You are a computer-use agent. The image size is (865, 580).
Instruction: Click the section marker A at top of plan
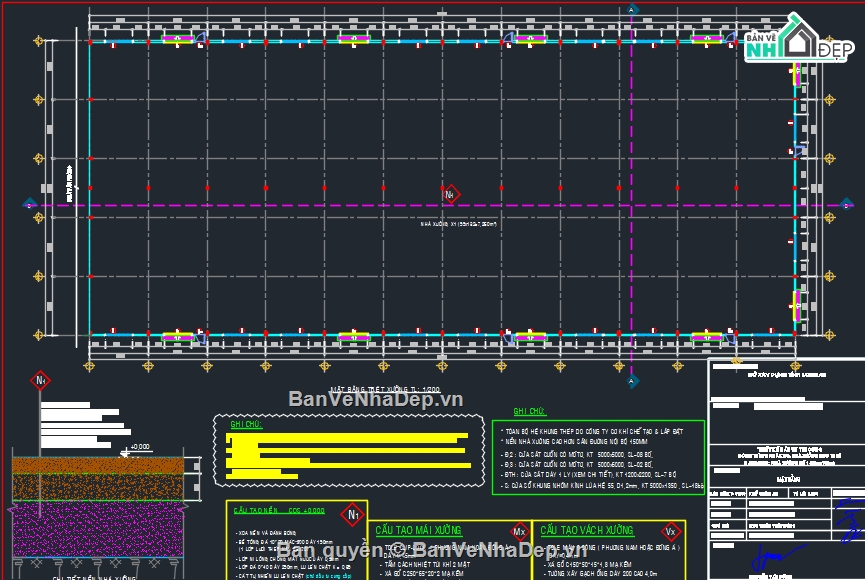(632, 9)
